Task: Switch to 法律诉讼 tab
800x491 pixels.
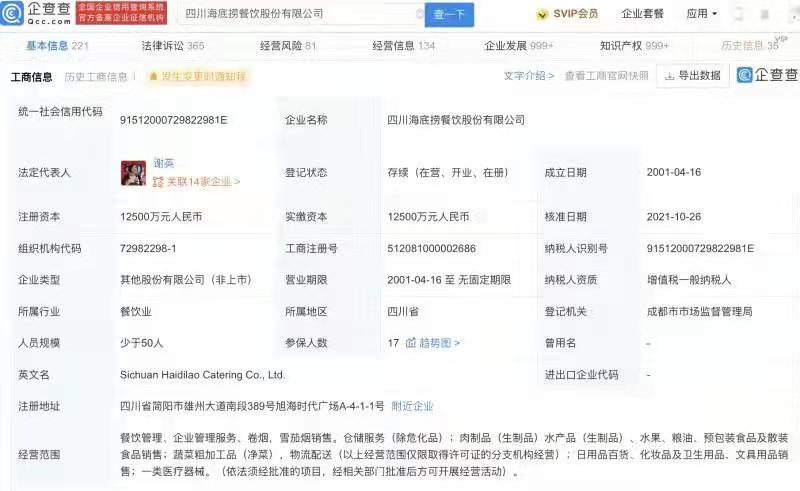Action: coord(172,46)
